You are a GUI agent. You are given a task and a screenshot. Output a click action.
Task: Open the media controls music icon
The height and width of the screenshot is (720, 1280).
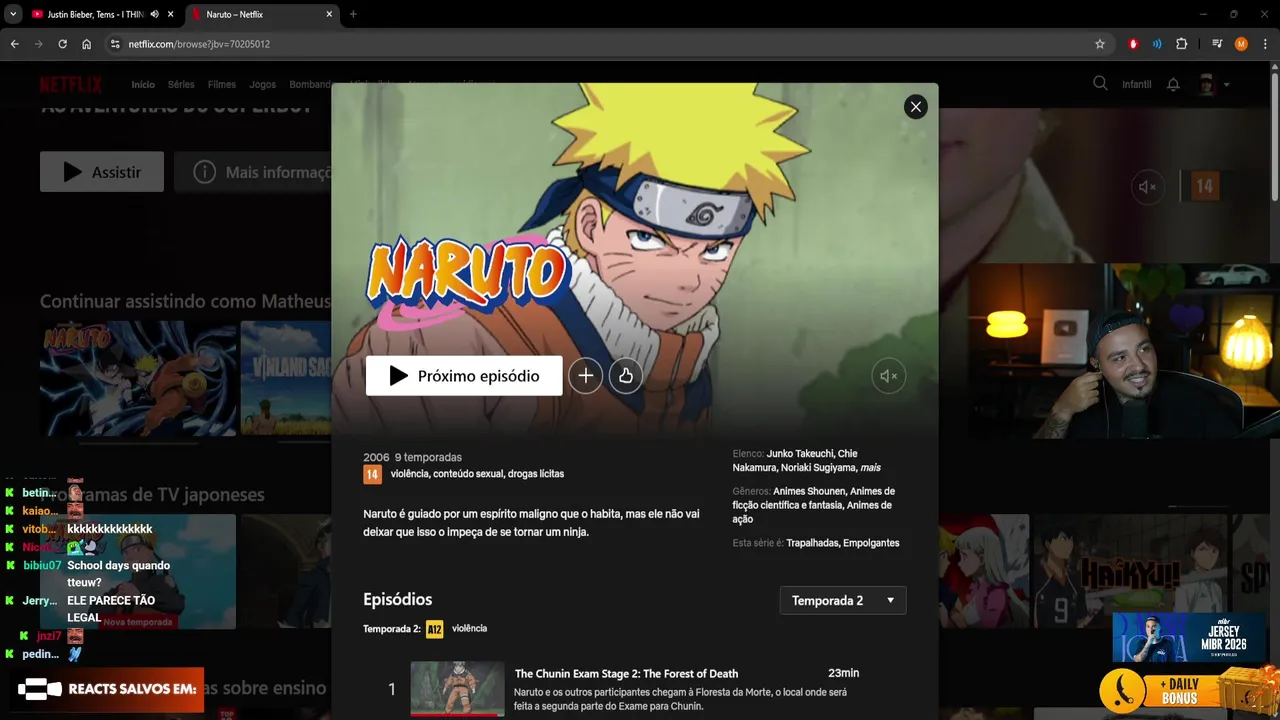pyautogui.click(x=1217, y=44)
